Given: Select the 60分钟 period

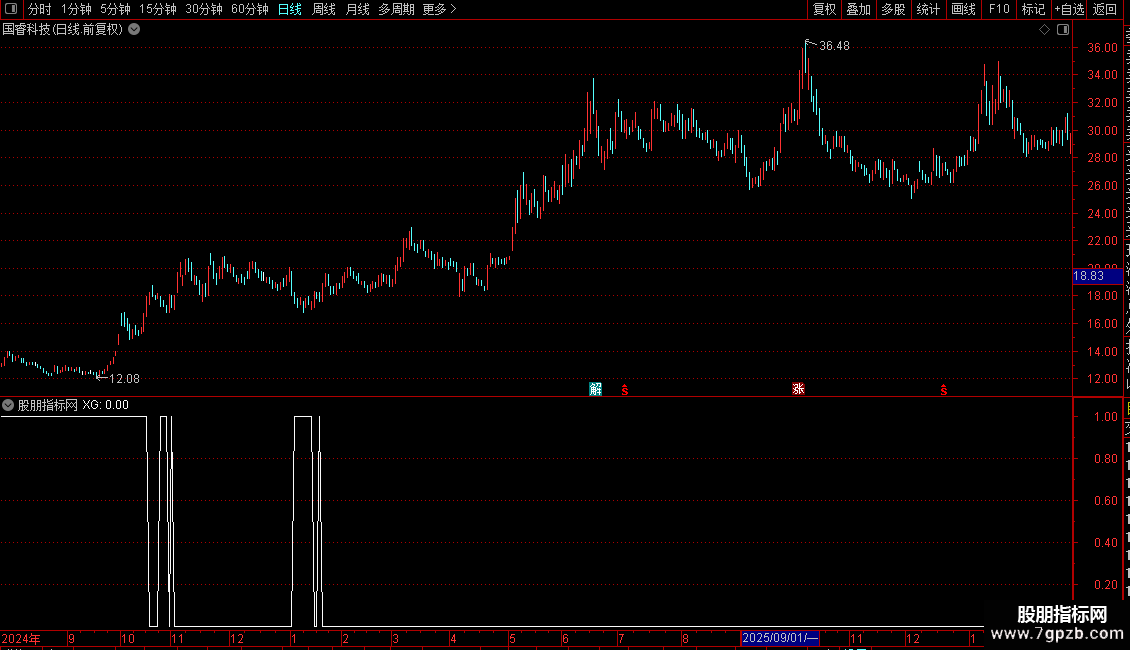Looking at the screenshot, I should 250,9.
